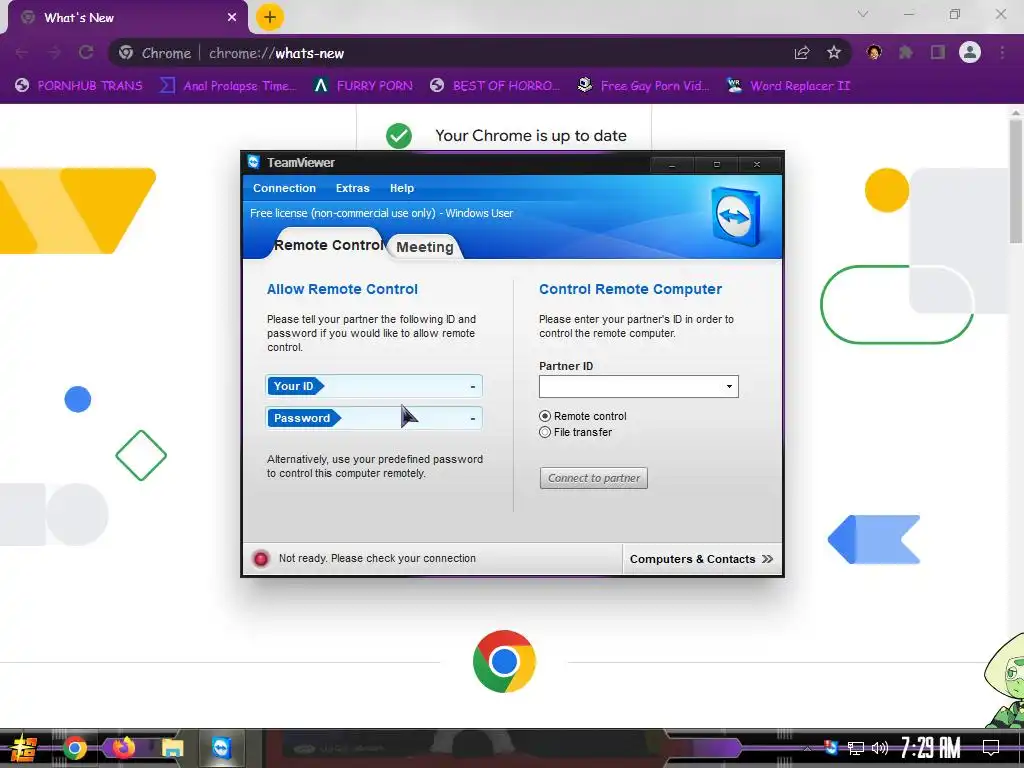Viewport: 1024px width, 768px height.
Task: Select the Remote Control tab
Action: 328,245
